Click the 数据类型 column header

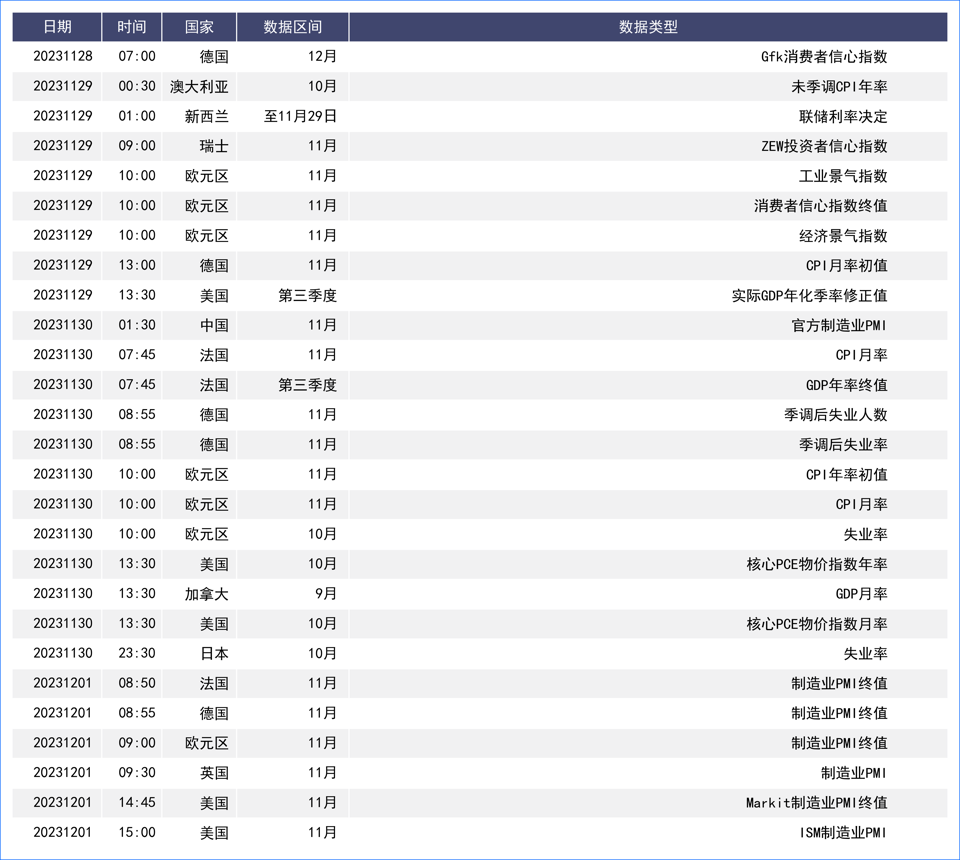pos(648,27)
